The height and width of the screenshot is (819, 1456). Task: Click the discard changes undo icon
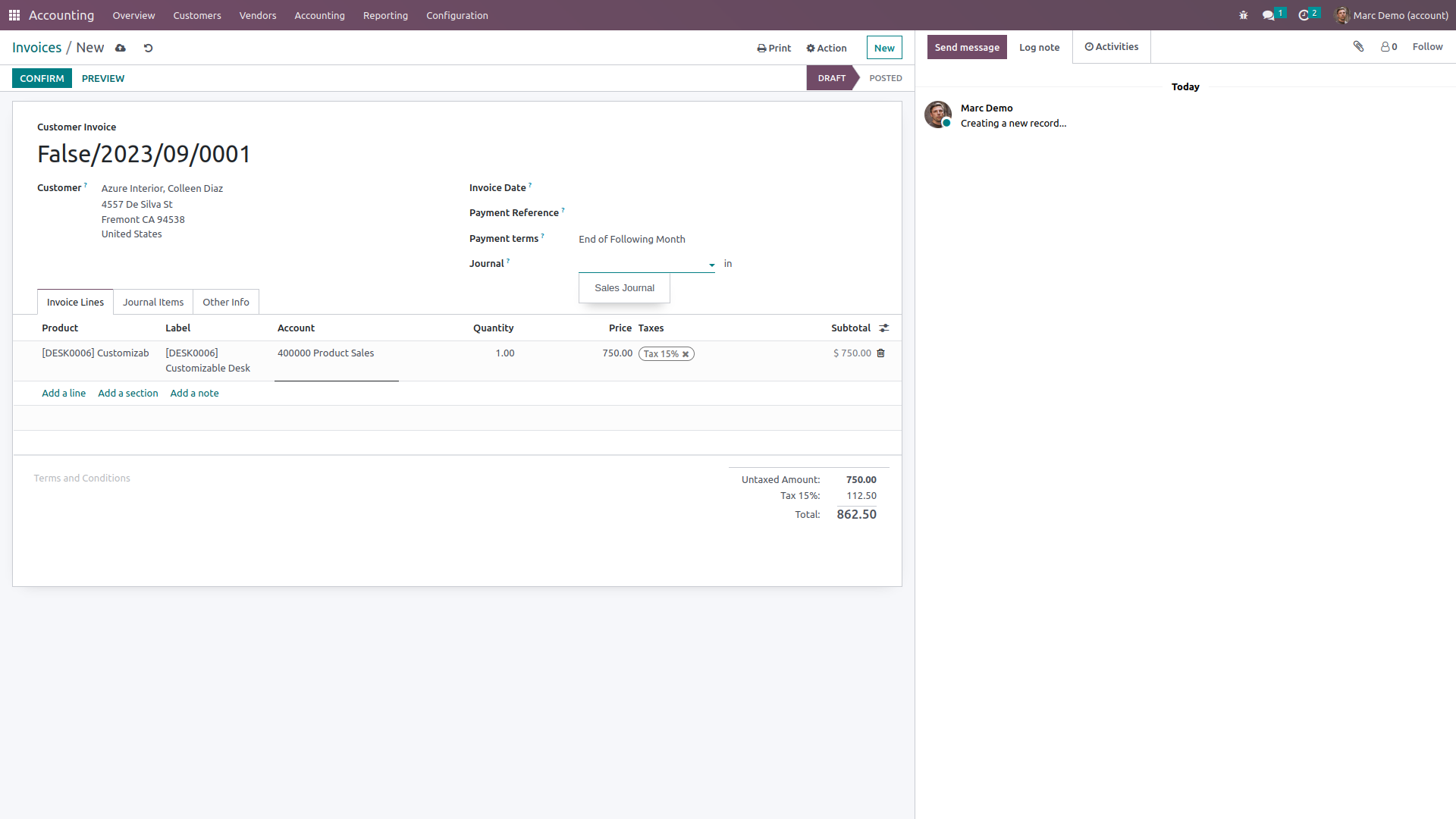pyautogui.click(x=149, y=48)
